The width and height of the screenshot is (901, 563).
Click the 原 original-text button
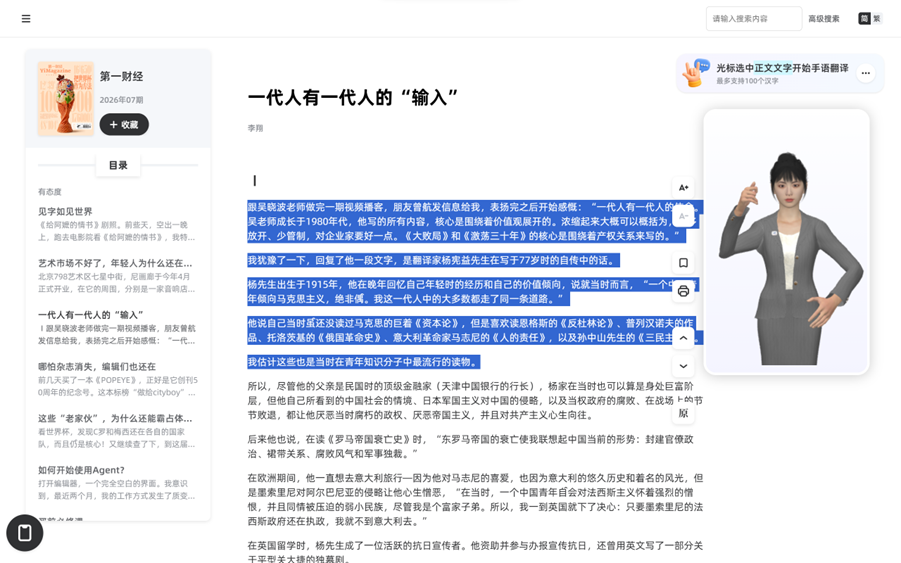[683, 412]
